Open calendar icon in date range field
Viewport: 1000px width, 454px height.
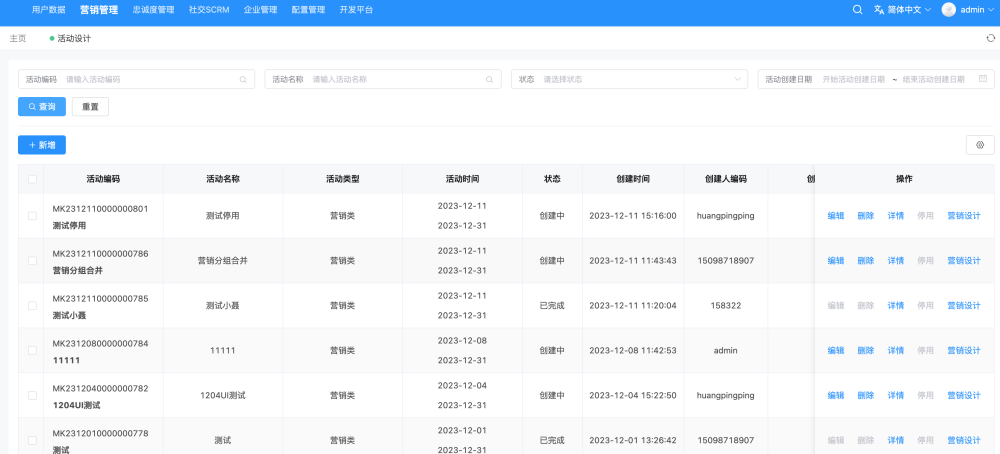point(983,79)
